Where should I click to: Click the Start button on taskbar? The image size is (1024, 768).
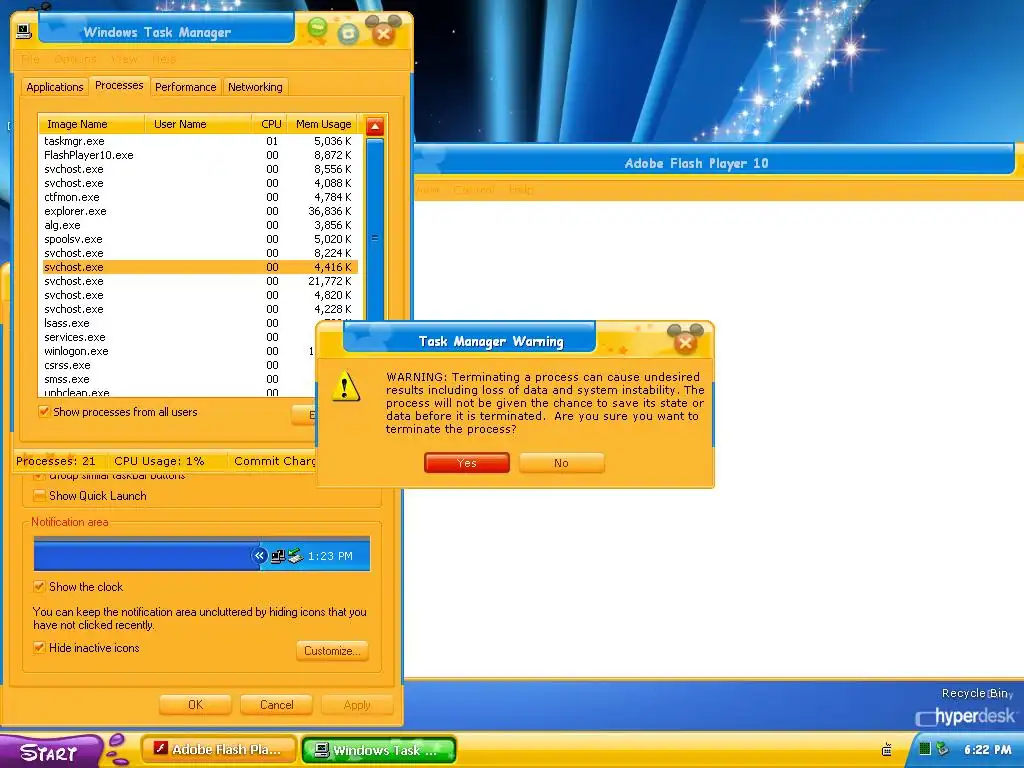49,752
